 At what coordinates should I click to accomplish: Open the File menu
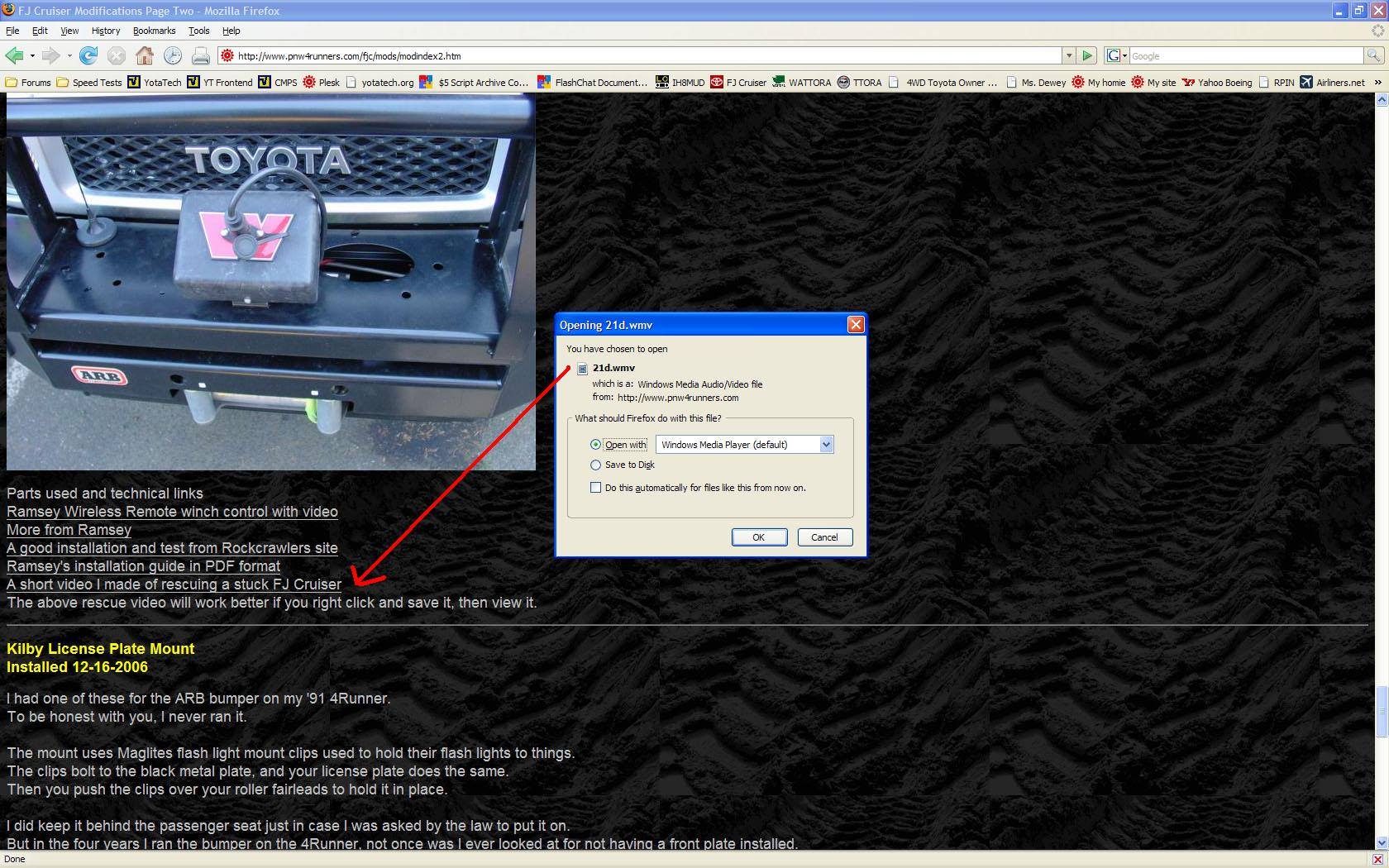click(x=12, y=31)
